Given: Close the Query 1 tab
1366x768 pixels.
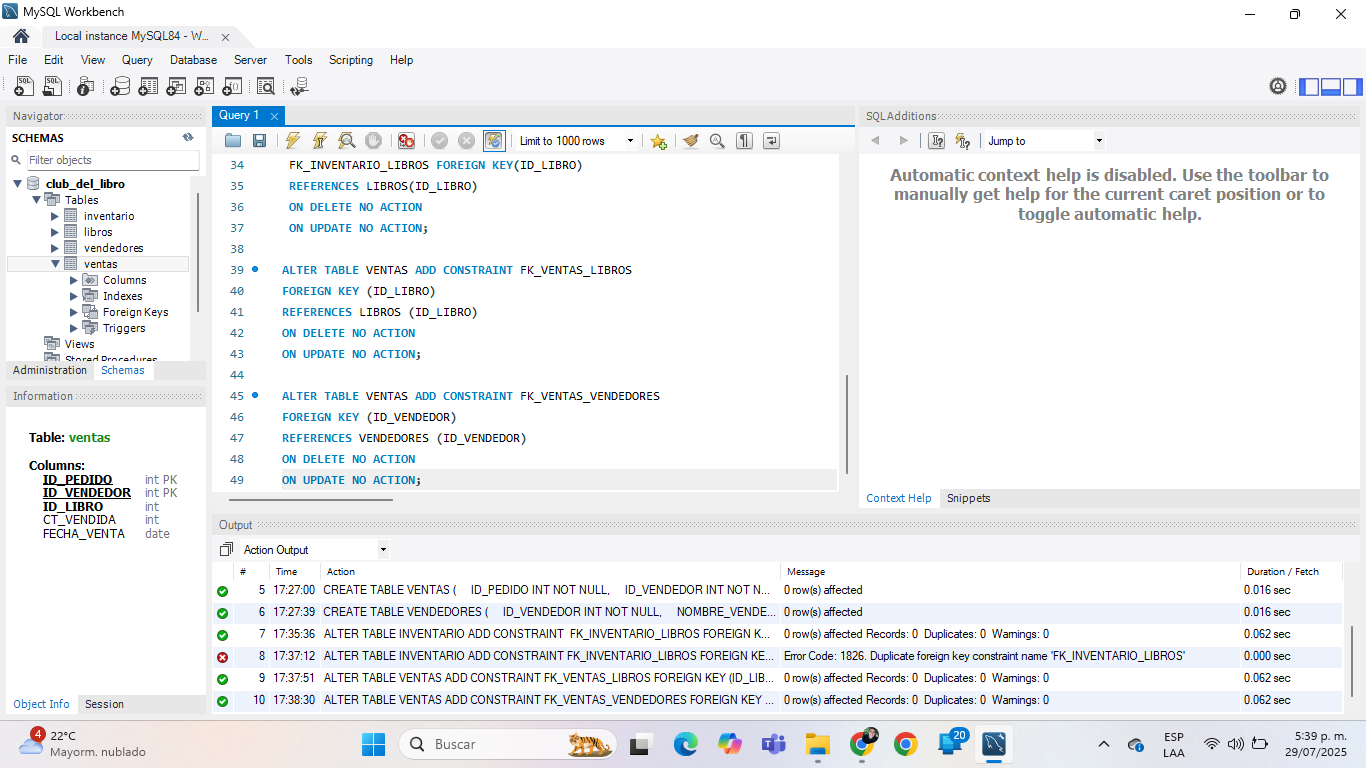Looking at the screenshot, I should pyautogui.click(x=275, y=116).
